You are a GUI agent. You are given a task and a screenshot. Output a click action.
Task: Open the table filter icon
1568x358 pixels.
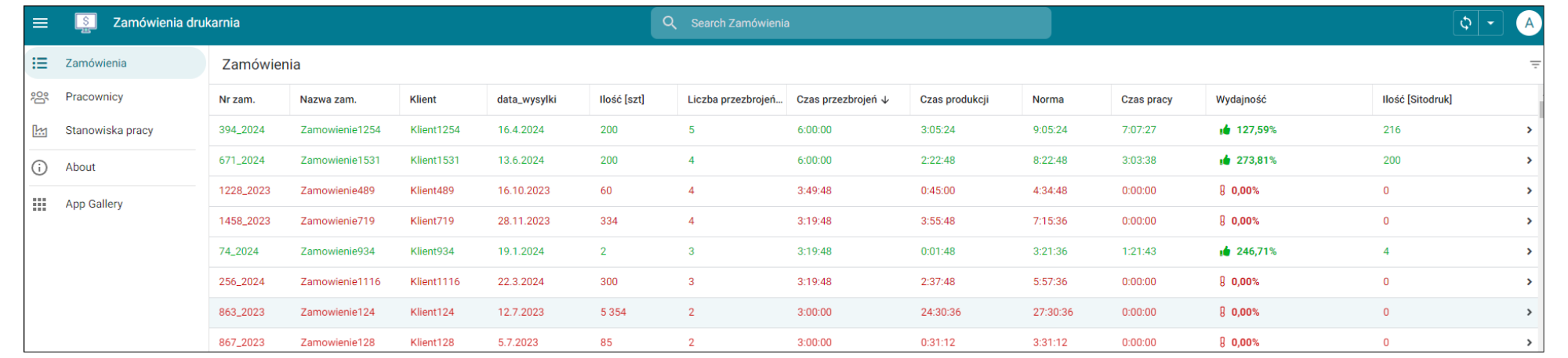[x=1535, y=64]
